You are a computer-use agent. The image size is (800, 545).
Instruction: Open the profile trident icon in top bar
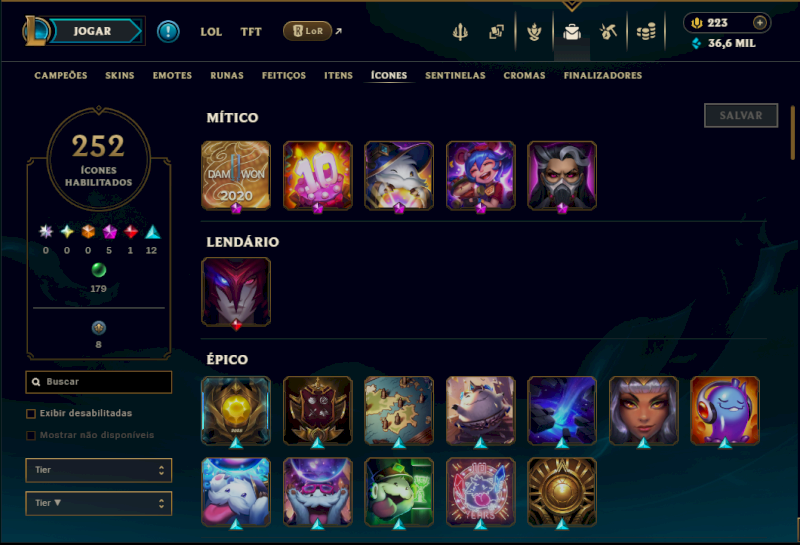tap(460, 32)
